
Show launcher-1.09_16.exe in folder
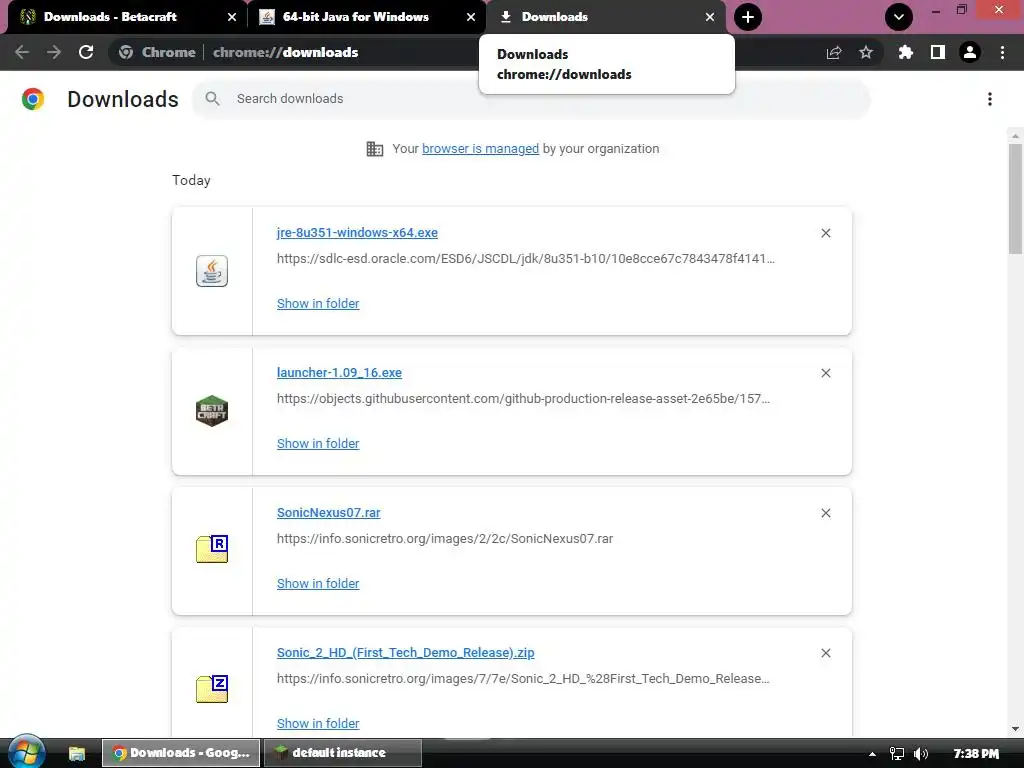pyautogui.click(x=318, y=443)
